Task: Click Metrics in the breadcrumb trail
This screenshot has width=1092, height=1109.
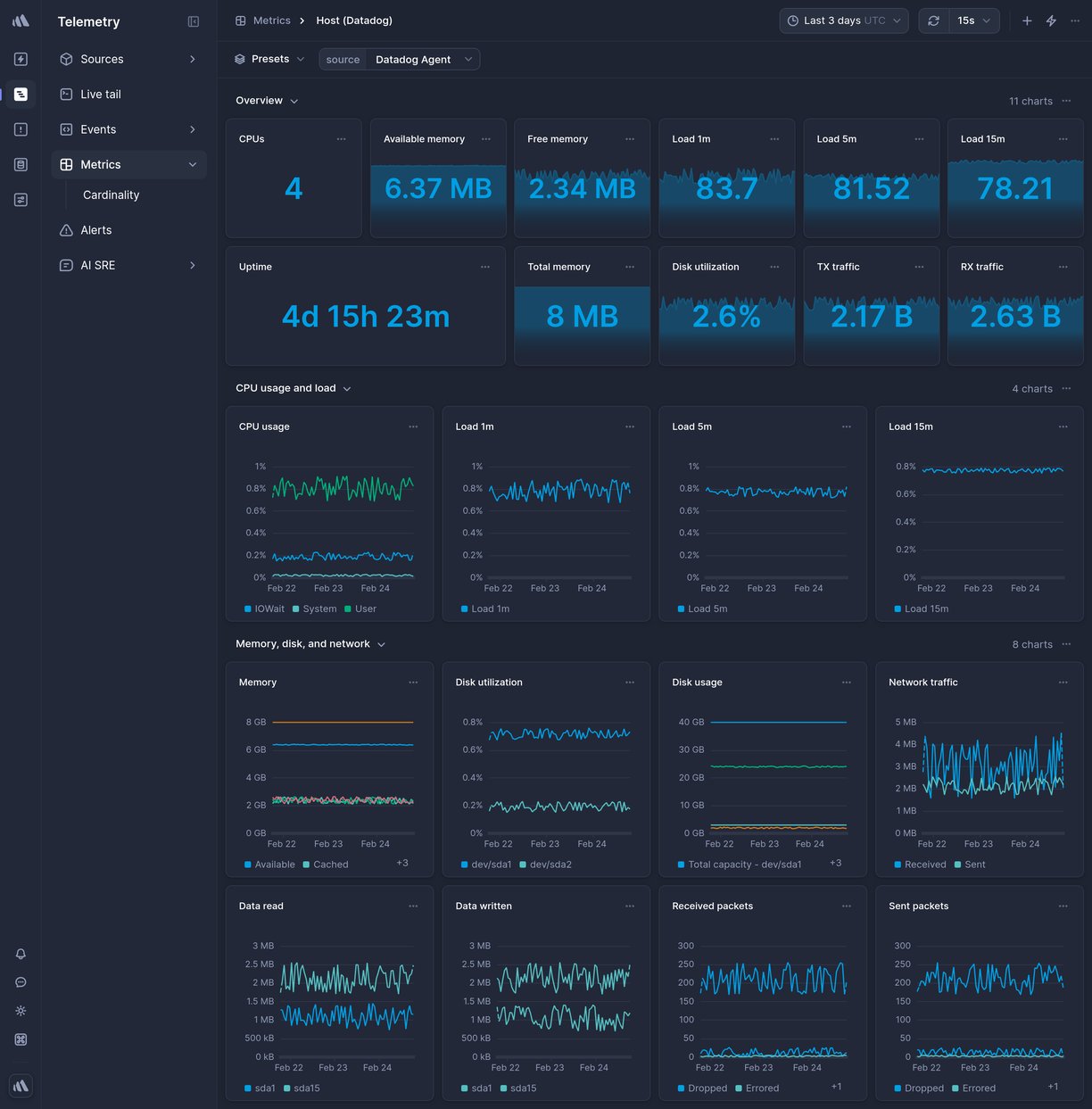Action: [272, 20]
